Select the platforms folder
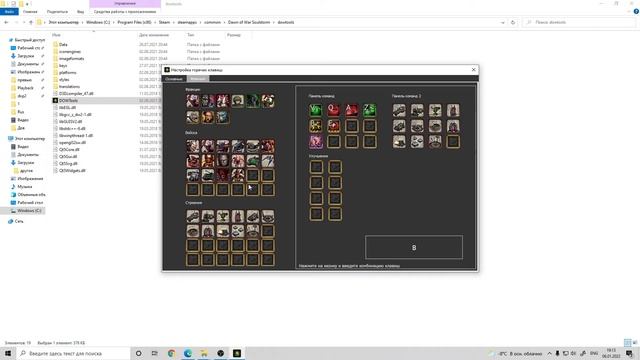 click(67, 73)
